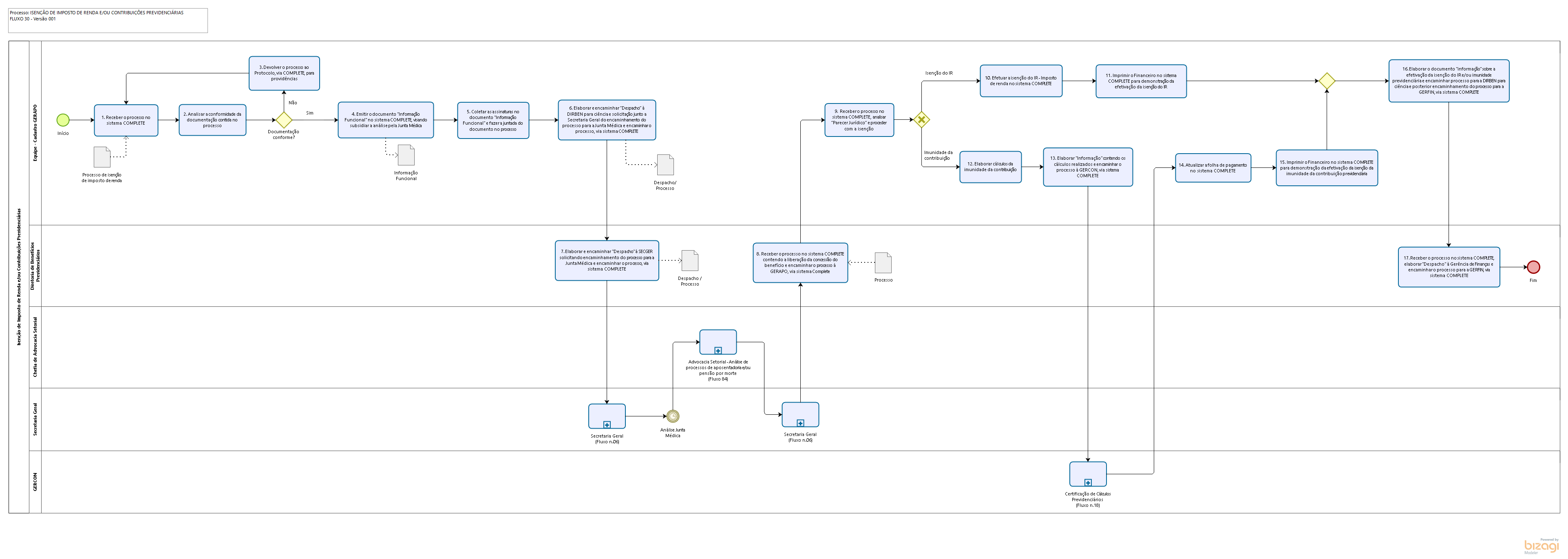Select the Documentação conforme gateway diamond
This screenshot has width=1568, height=559.
pos(284,120)
